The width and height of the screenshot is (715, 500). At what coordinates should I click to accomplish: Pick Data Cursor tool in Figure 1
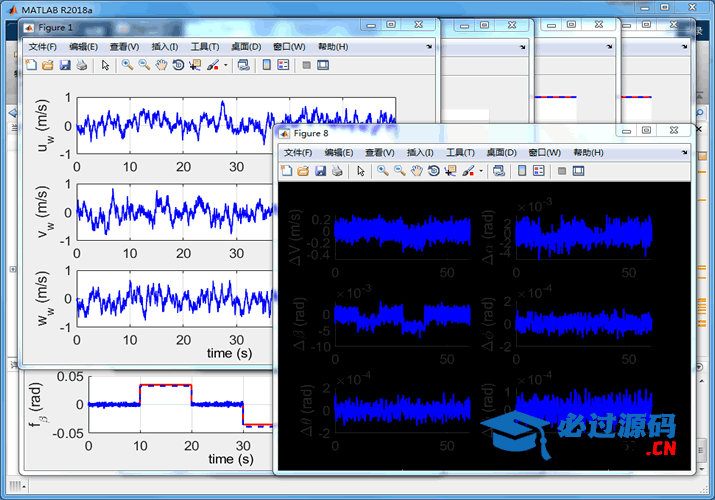(x=195, y=65)
